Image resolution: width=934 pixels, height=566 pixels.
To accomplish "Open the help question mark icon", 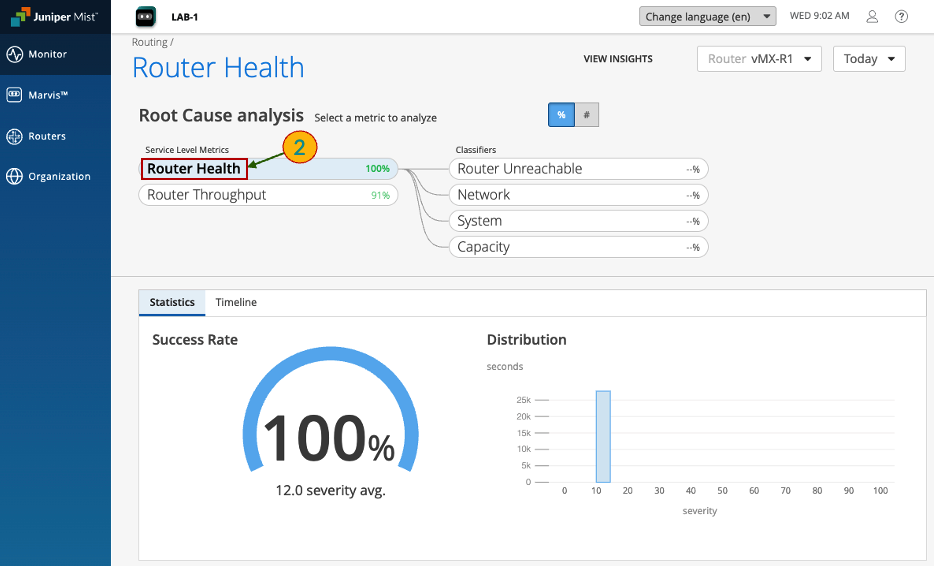I will (x=901, y=17).
